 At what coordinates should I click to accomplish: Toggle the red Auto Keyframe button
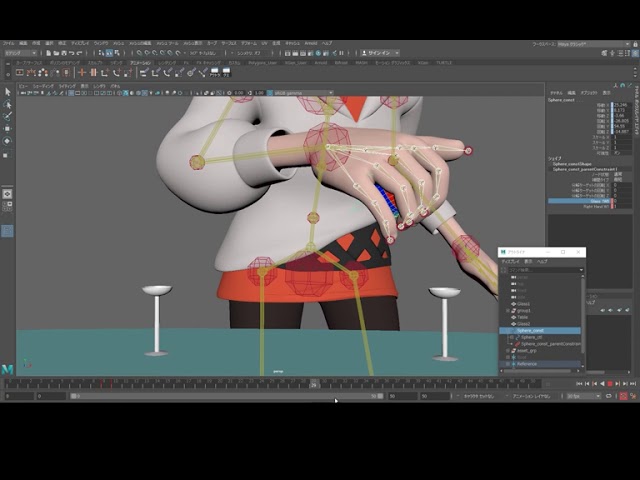623,396
